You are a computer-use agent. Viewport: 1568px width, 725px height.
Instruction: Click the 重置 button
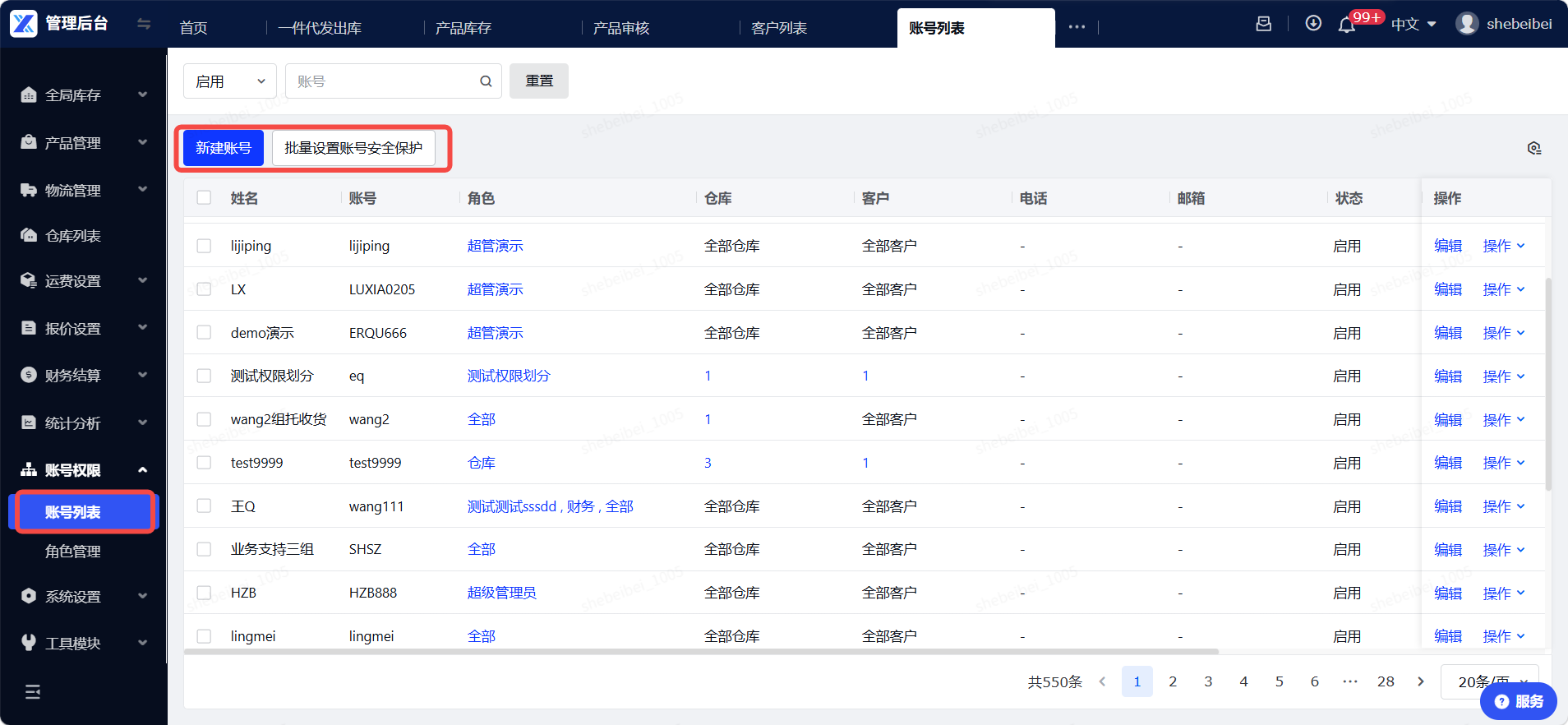539,81
